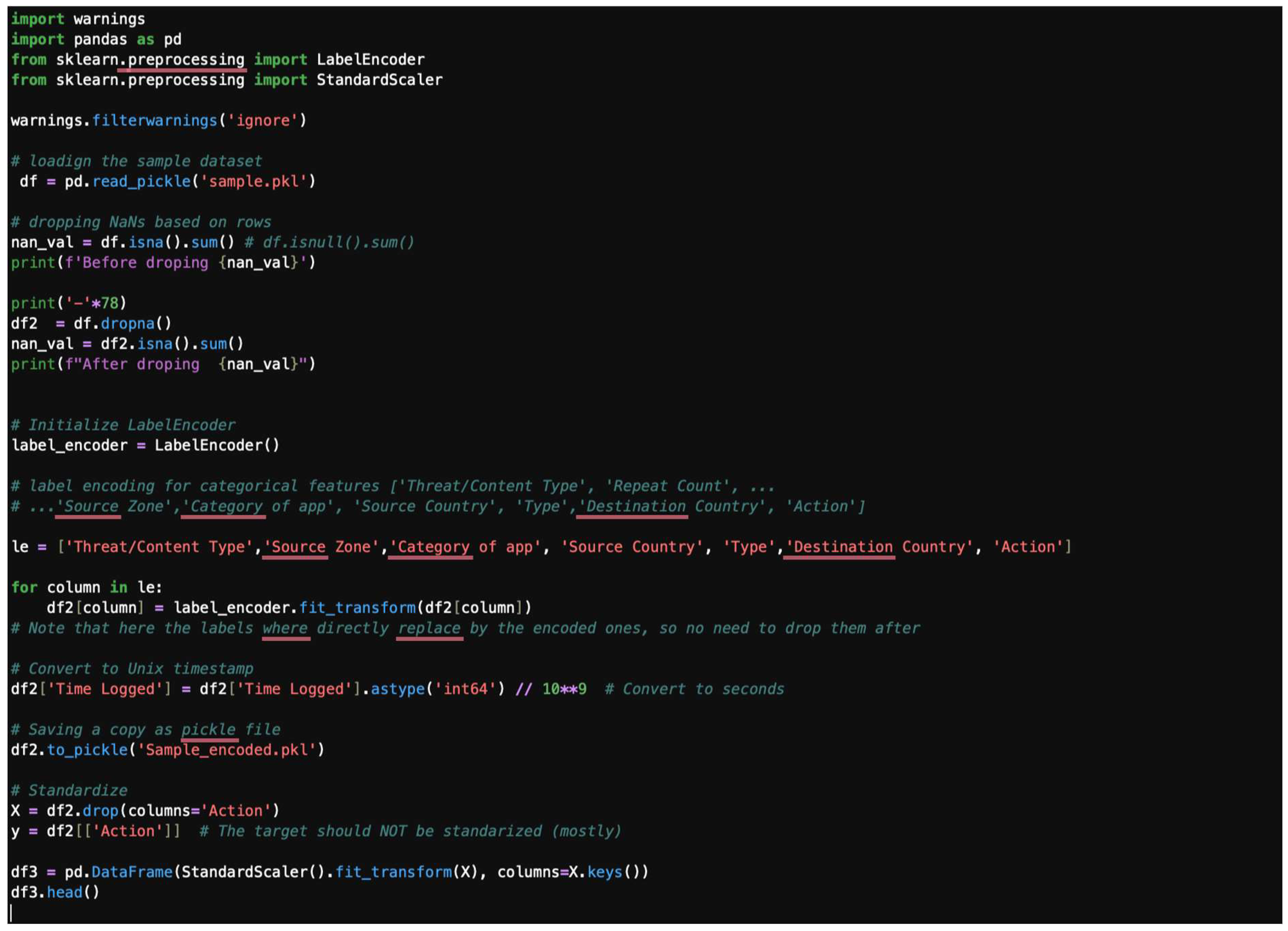Click 'Sample_encoded.pkl' filename string

point(227,750)
